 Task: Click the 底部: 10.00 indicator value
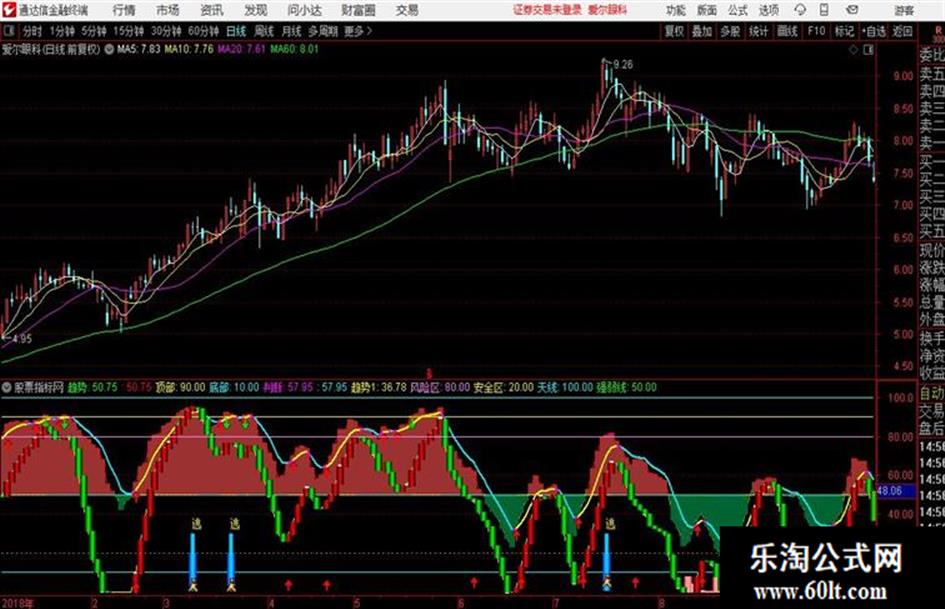coord(234,388)
